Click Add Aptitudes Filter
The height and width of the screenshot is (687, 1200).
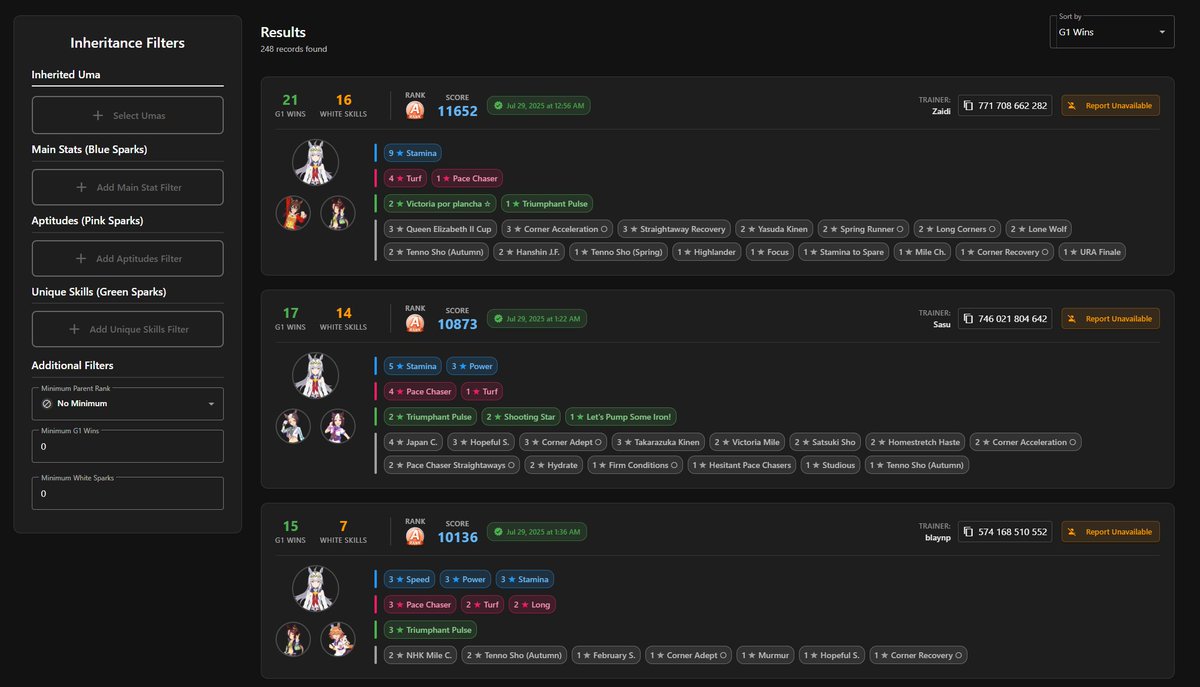pos(127,258)
